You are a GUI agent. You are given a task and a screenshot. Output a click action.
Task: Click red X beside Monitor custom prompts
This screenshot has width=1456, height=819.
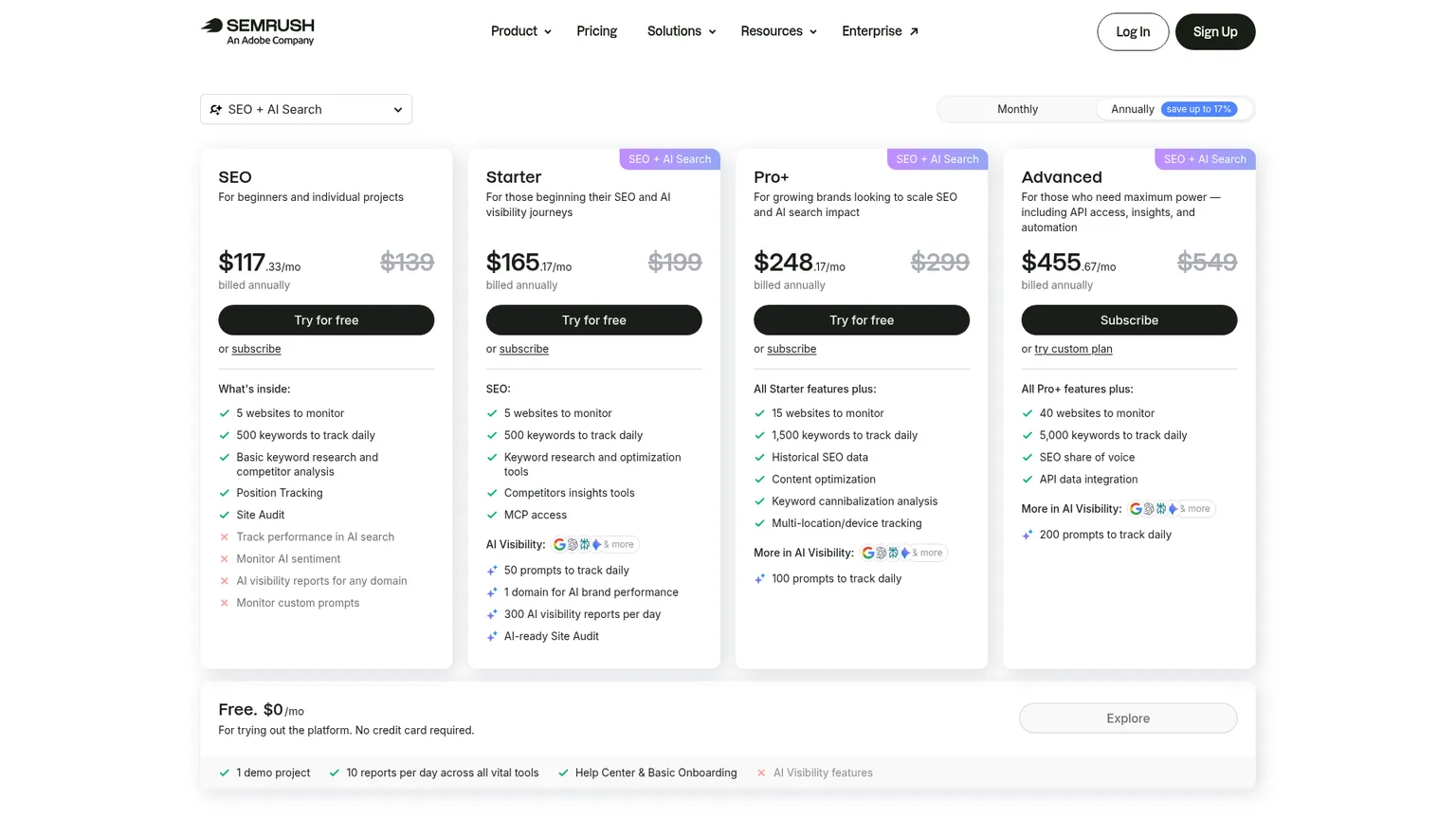[x=225, y=603]
